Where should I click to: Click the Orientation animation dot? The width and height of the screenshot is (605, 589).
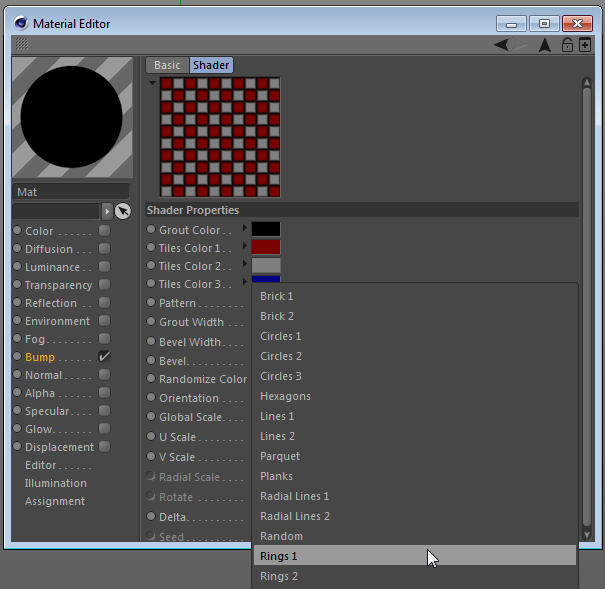pos(151,397)
